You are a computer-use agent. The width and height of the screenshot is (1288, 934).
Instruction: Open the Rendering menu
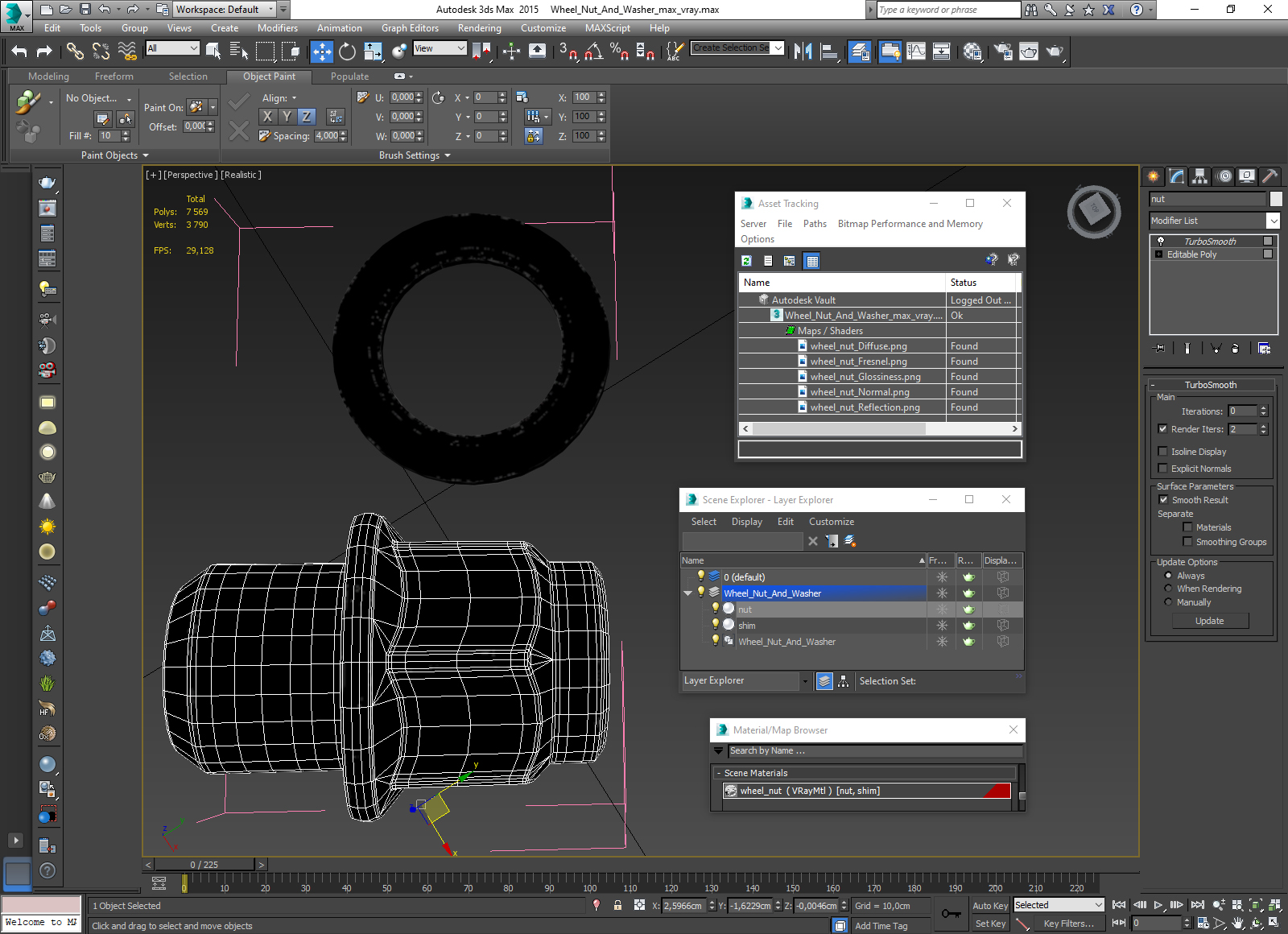(479, 28)
